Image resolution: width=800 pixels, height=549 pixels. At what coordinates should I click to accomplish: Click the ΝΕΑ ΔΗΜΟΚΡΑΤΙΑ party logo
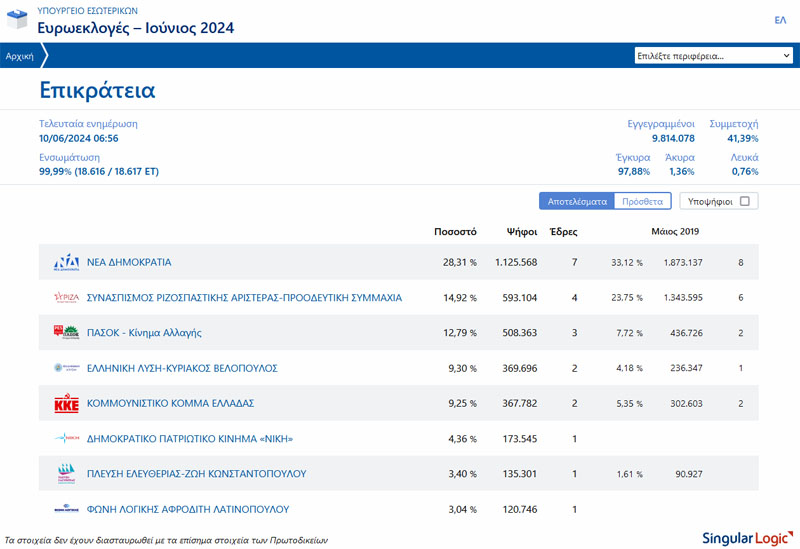pos(66,262)
